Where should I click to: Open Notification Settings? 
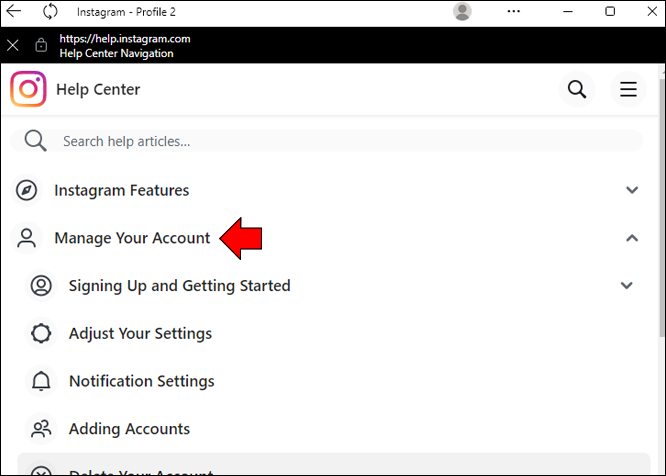tap(141, 381)
